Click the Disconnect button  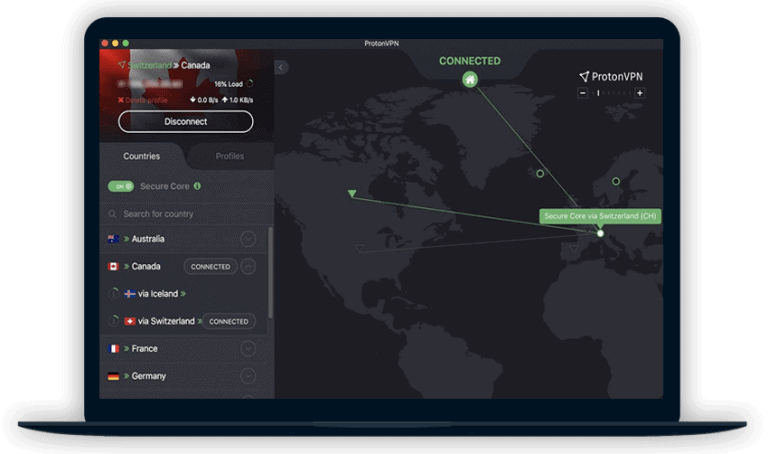[186, 121]
